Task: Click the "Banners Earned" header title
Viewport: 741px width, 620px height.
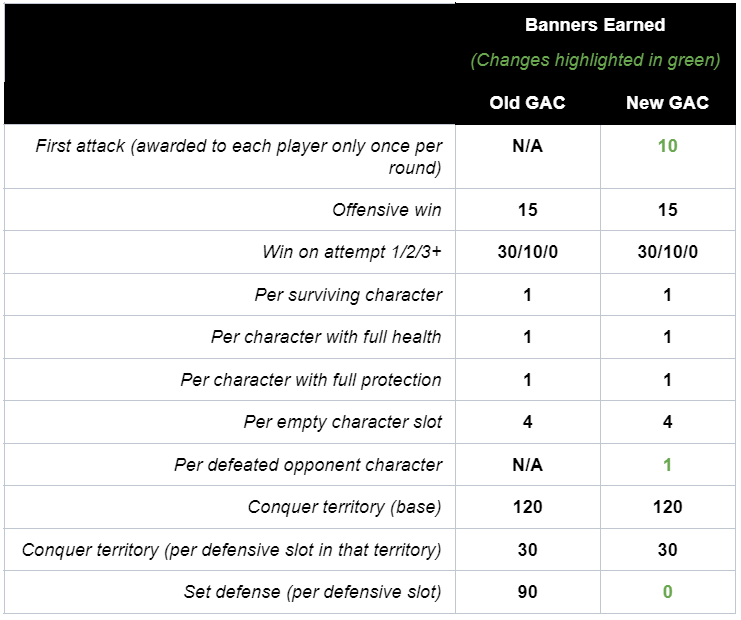Action: point(595,24)
